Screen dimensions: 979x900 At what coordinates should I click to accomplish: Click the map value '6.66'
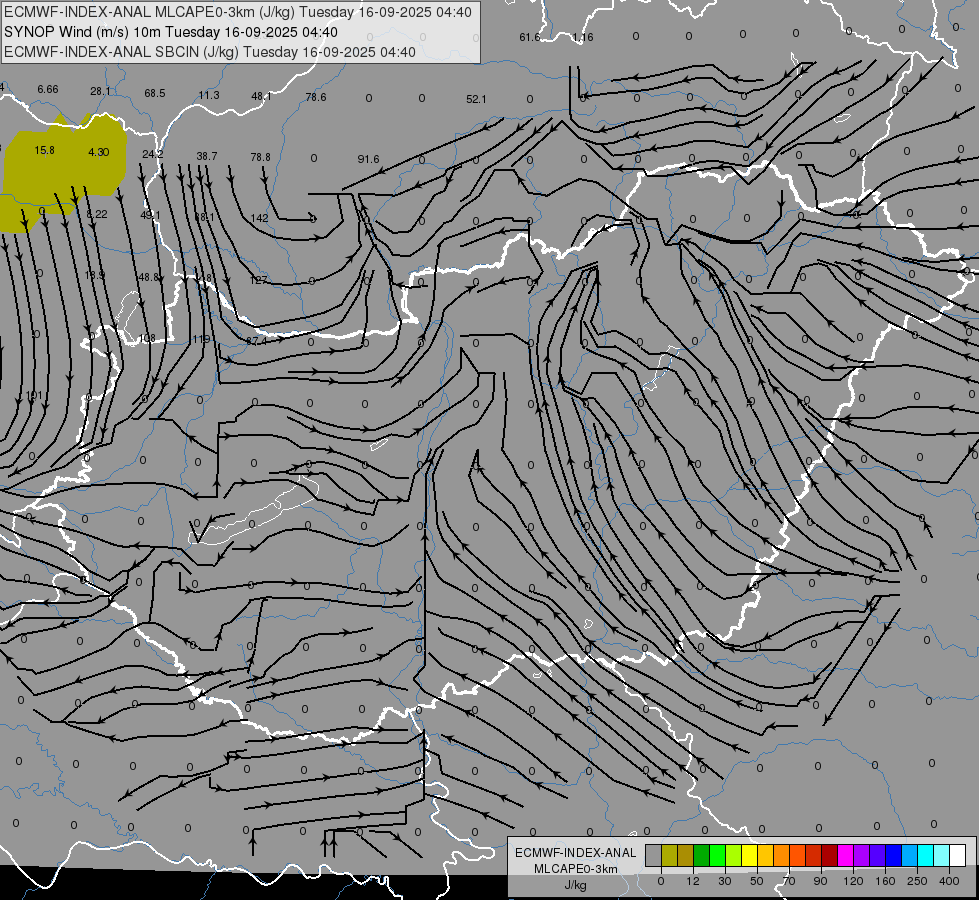coord(47,89)
